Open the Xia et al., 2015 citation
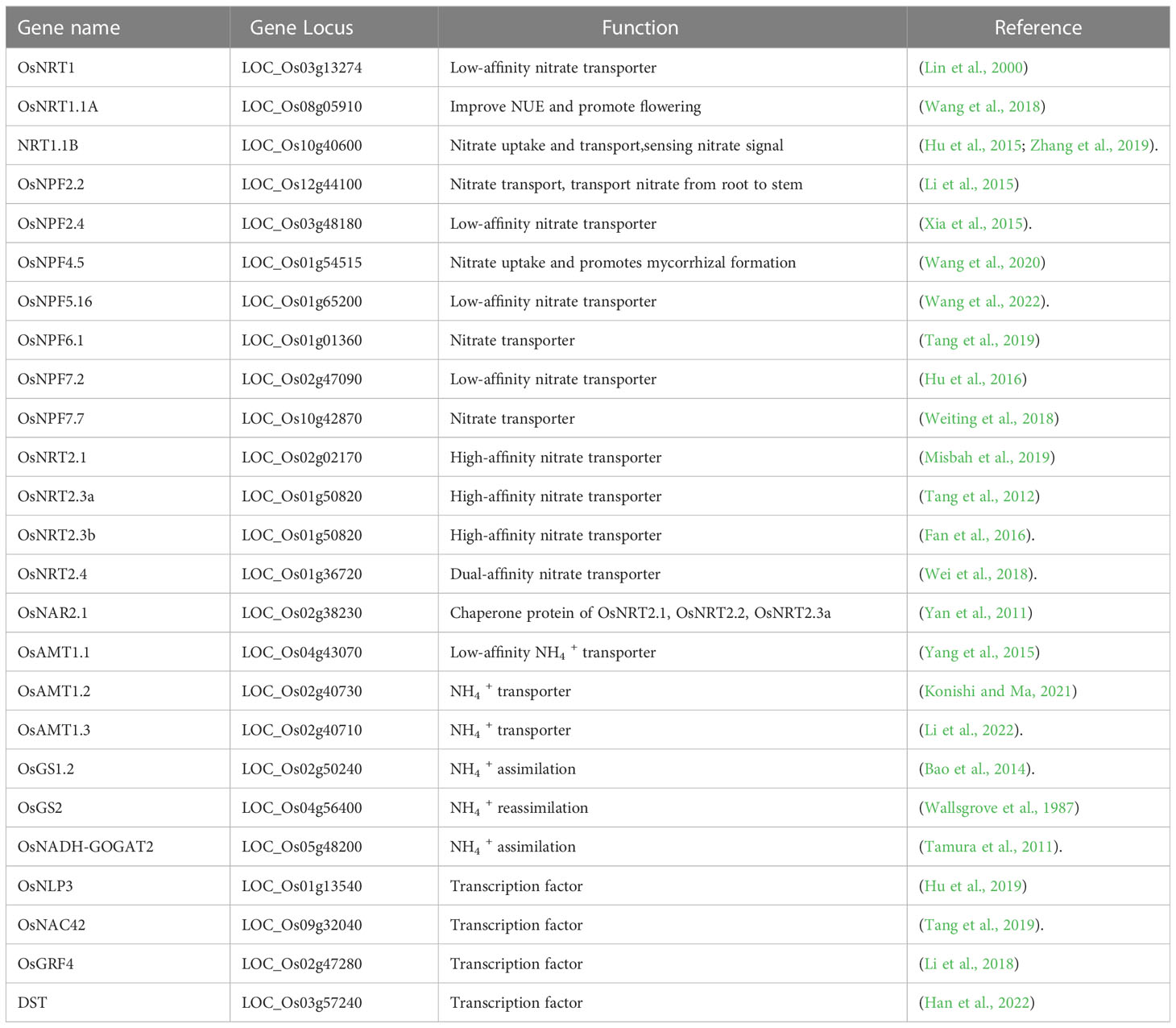Screen dimensions: 1176x1028 (973, 223)
